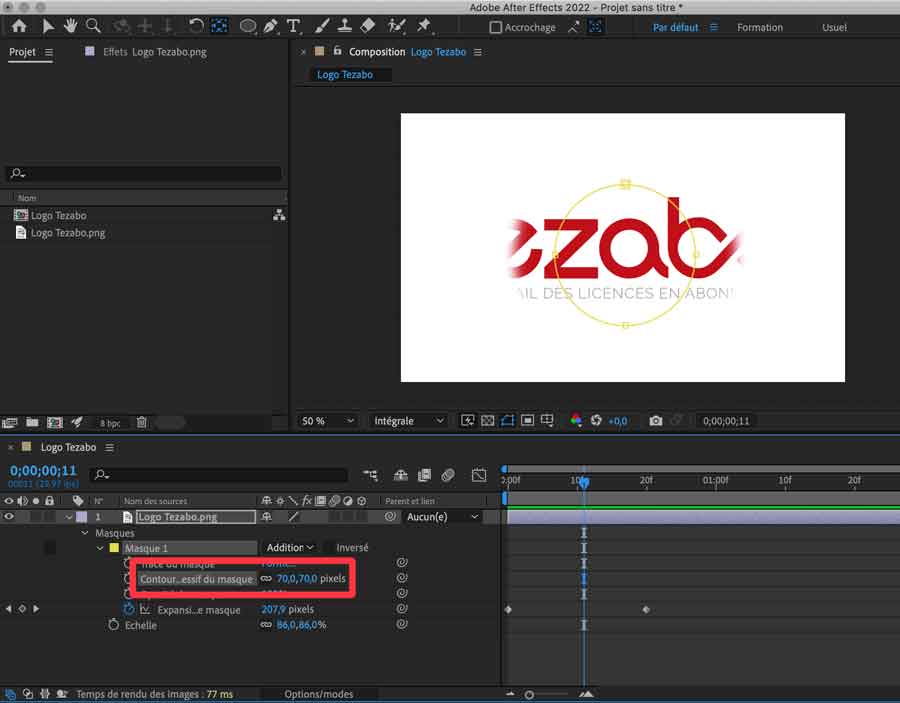Toggle constrain link on Echelle values
The width and height of the screenshot is (900, 703).
click(266, 624)
